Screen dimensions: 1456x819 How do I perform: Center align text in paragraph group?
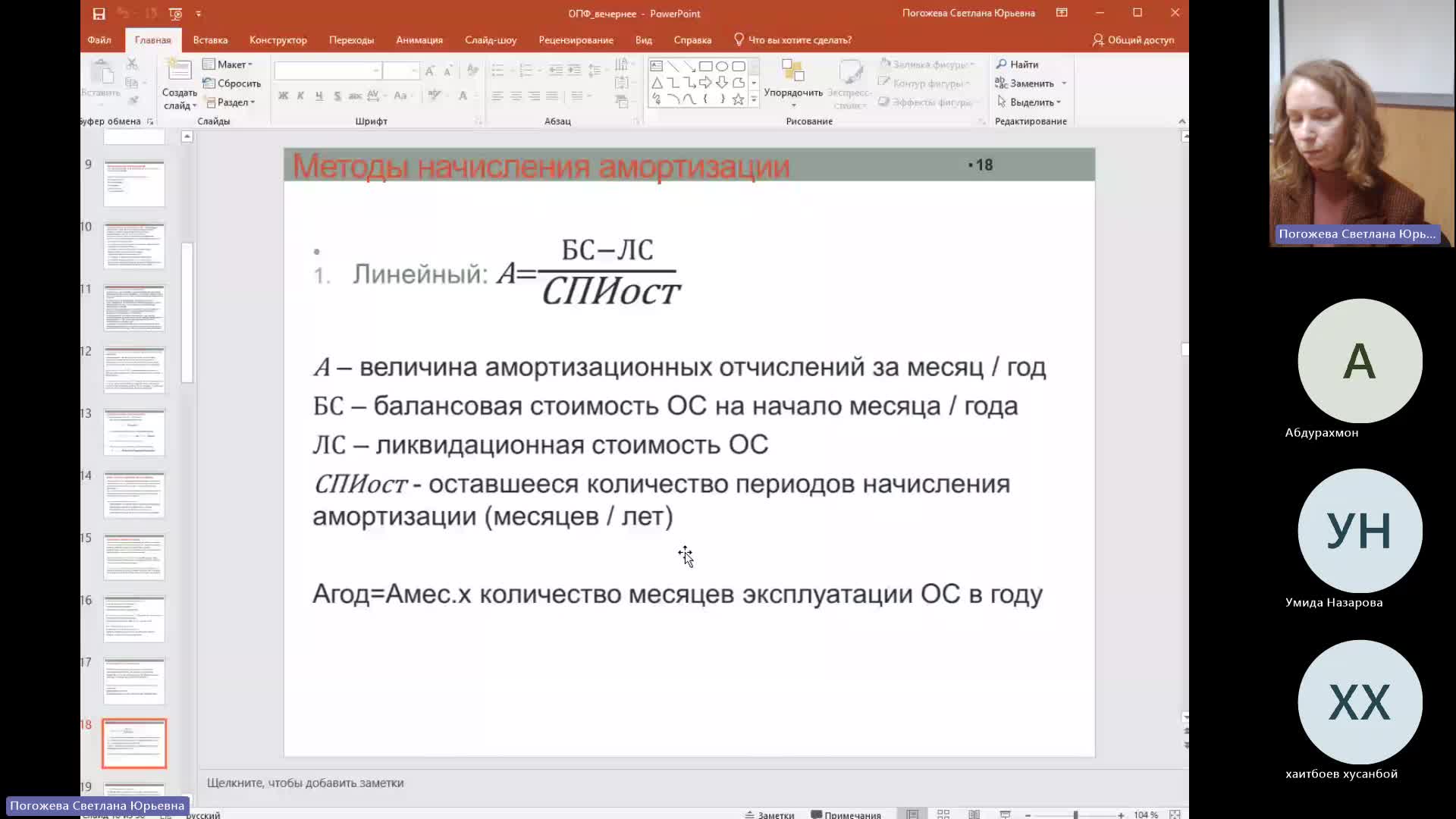pyautogui.click(x=516, y=96)
